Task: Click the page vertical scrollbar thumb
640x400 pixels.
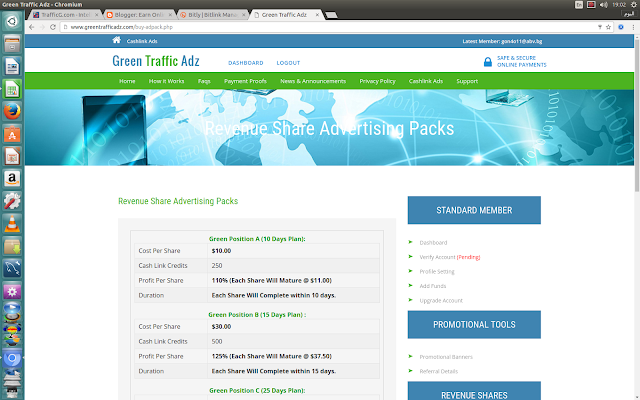Action: coord(637,114)
